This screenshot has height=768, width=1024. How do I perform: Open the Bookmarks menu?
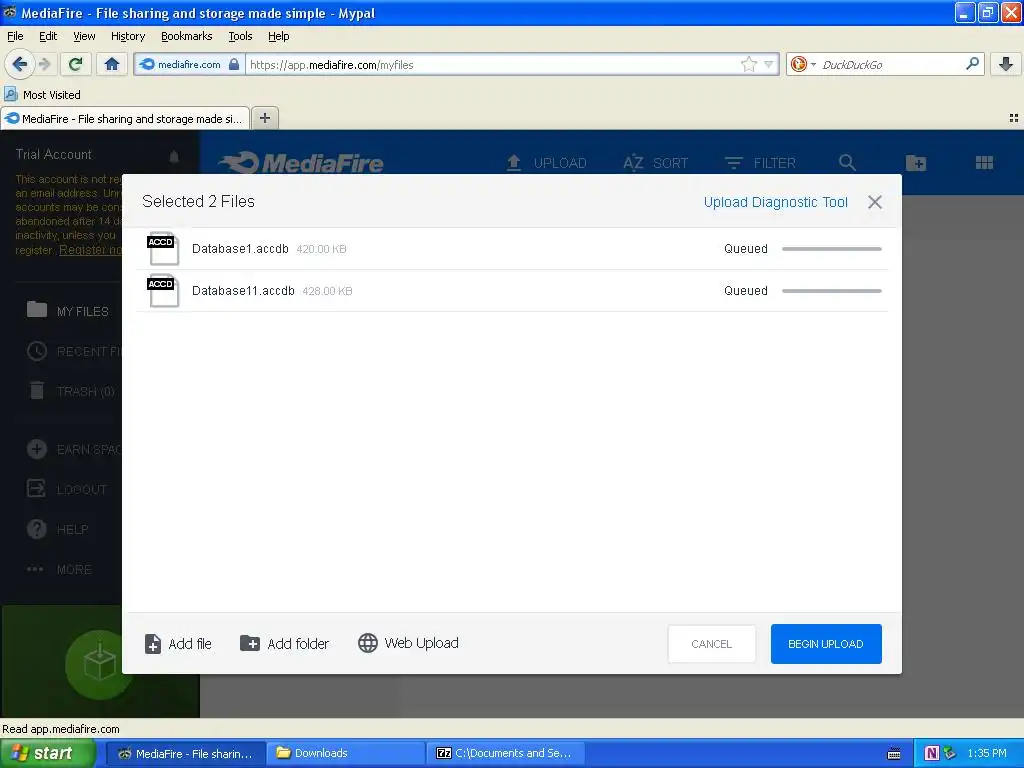coord(186,36)
